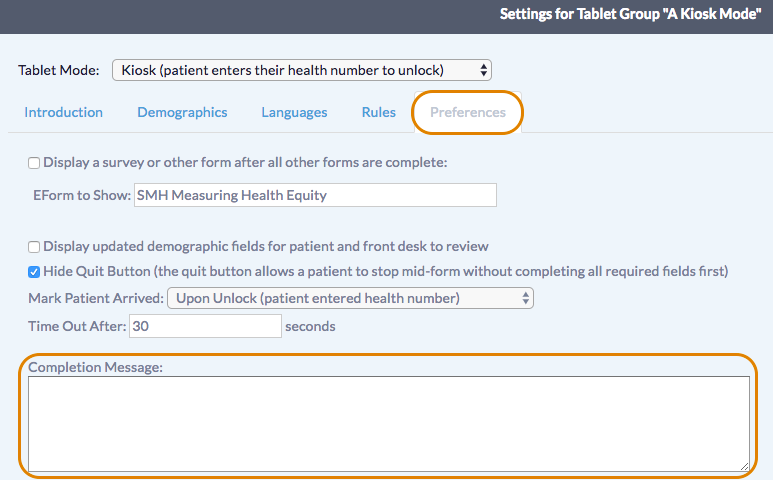
Task: Click the EForm to Show field
Action: tap(315, 195)
